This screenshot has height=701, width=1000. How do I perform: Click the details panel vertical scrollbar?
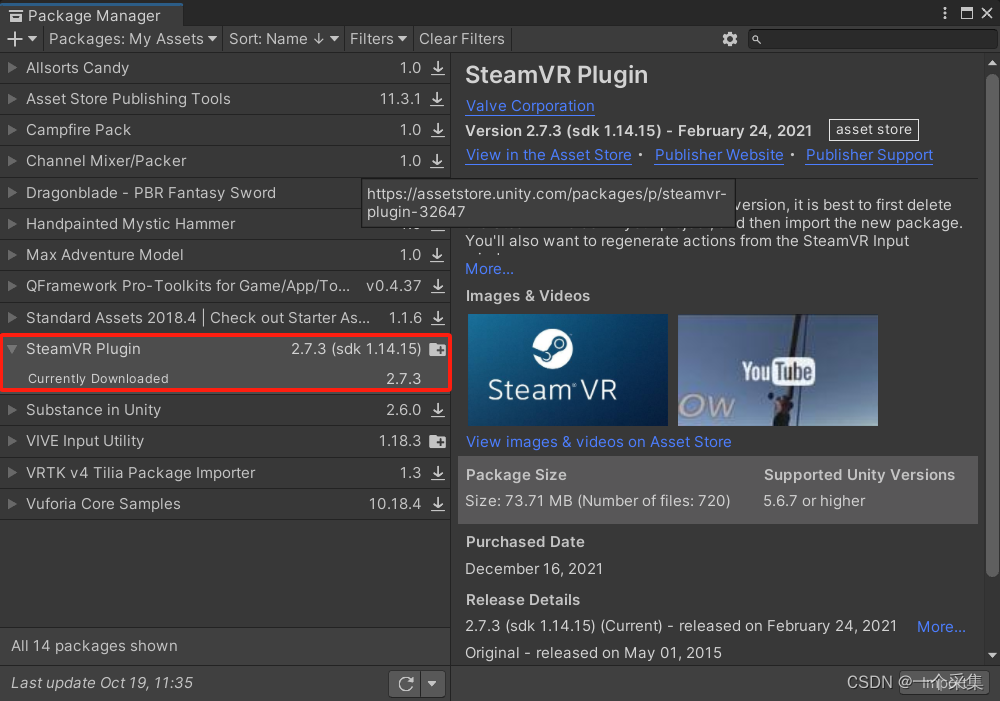pyautogui.click(x=992, y=325)
